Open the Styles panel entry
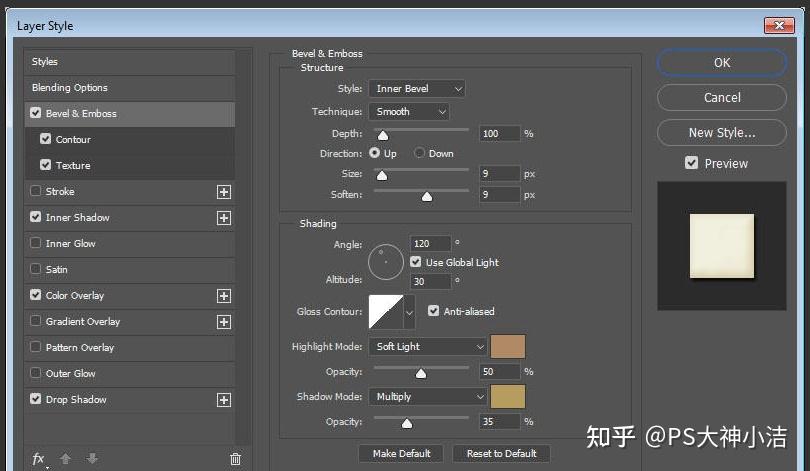810x471 pixels. [x=130, y=61]
